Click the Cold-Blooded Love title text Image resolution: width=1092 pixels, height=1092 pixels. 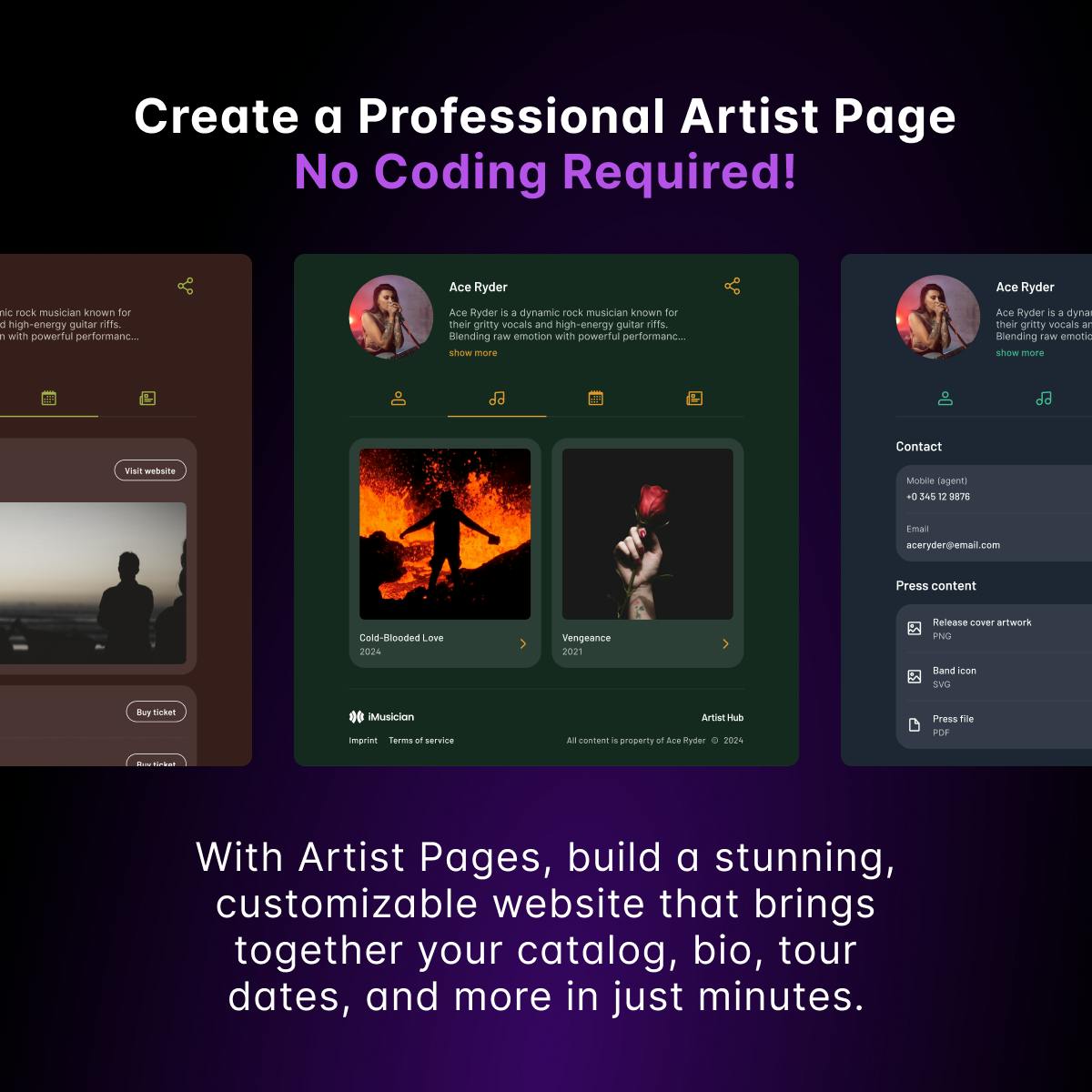401,638
